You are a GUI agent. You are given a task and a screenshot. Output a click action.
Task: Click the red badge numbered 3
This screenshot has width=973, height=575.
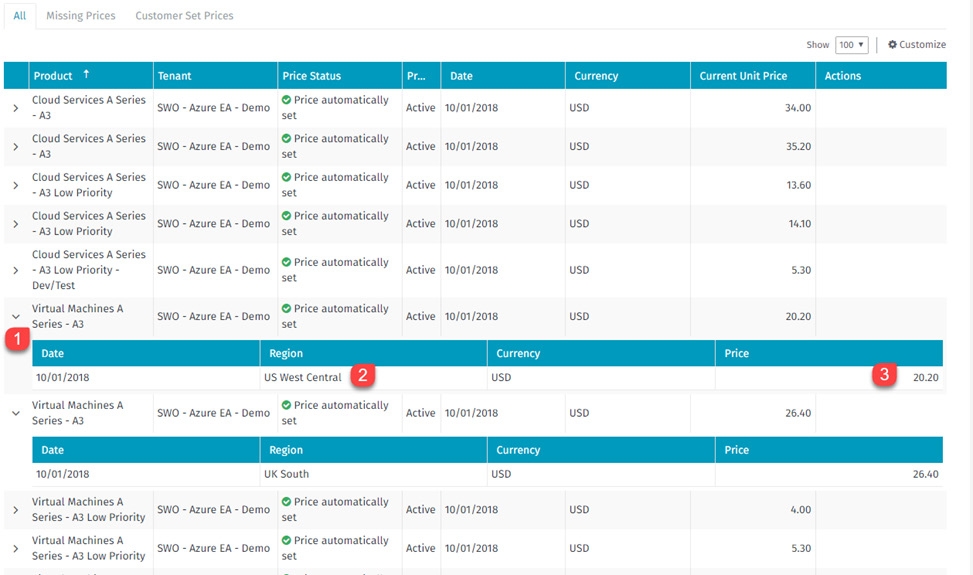click(883, 376)
